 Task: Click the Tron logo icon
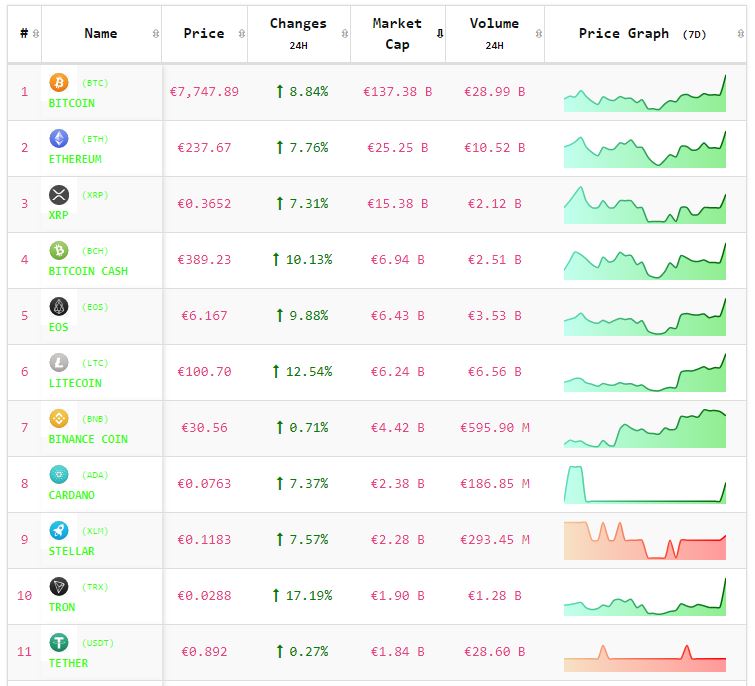(58, 587)
